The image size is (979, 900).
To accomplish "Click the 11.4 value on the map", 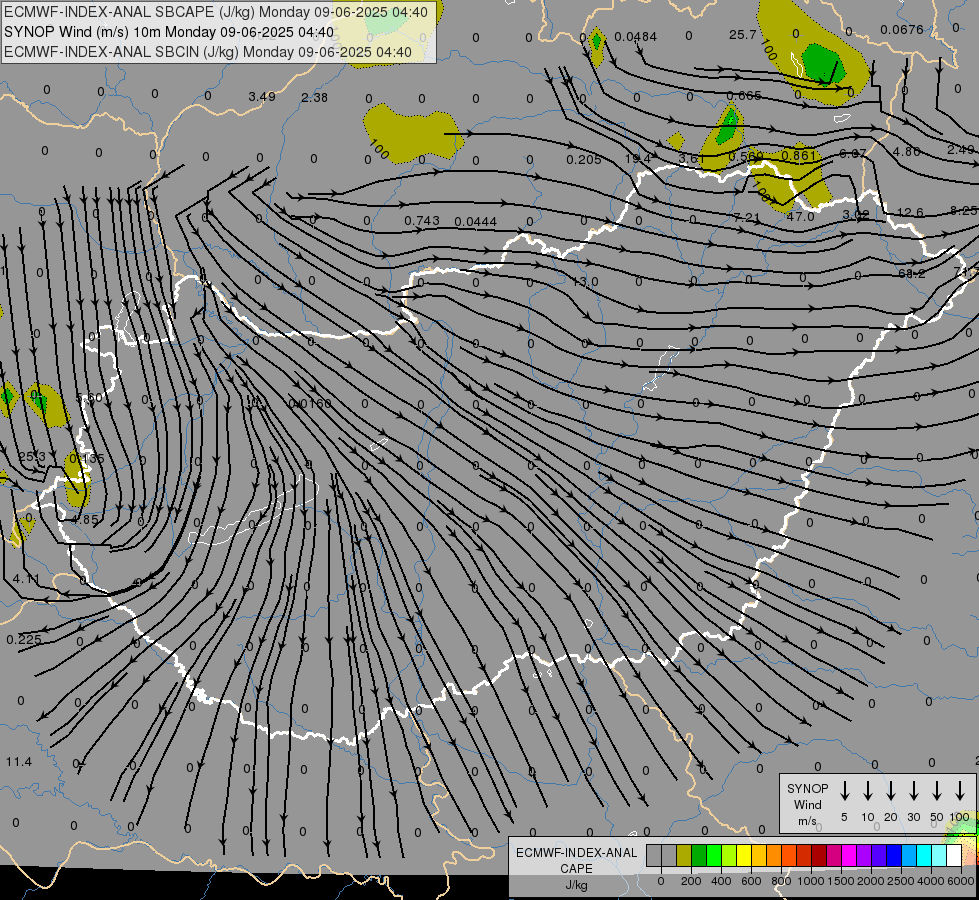I will pos(19,762).
